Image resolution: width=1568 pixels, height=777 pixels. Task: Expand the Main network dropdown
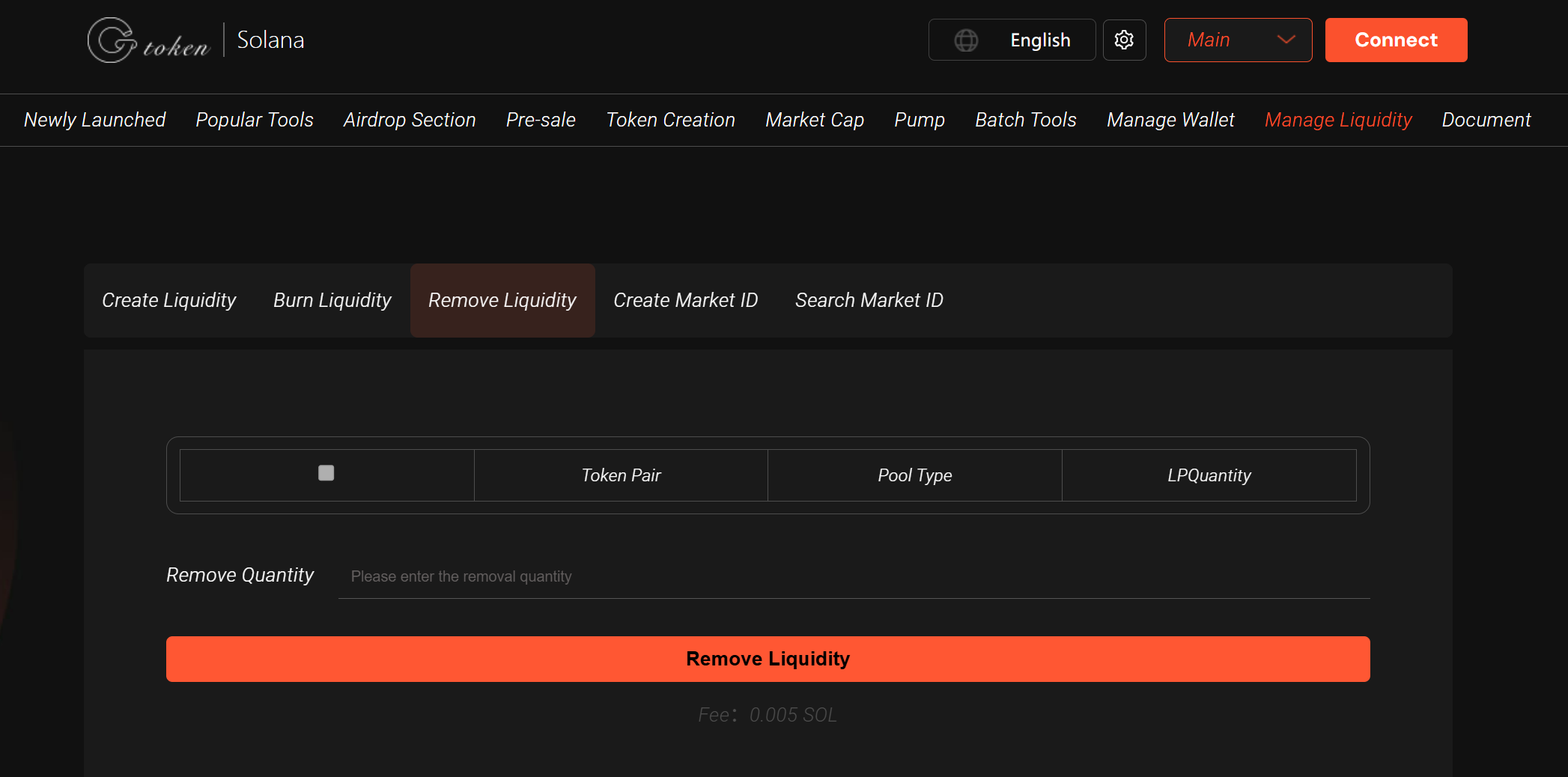click(1237, 40)
